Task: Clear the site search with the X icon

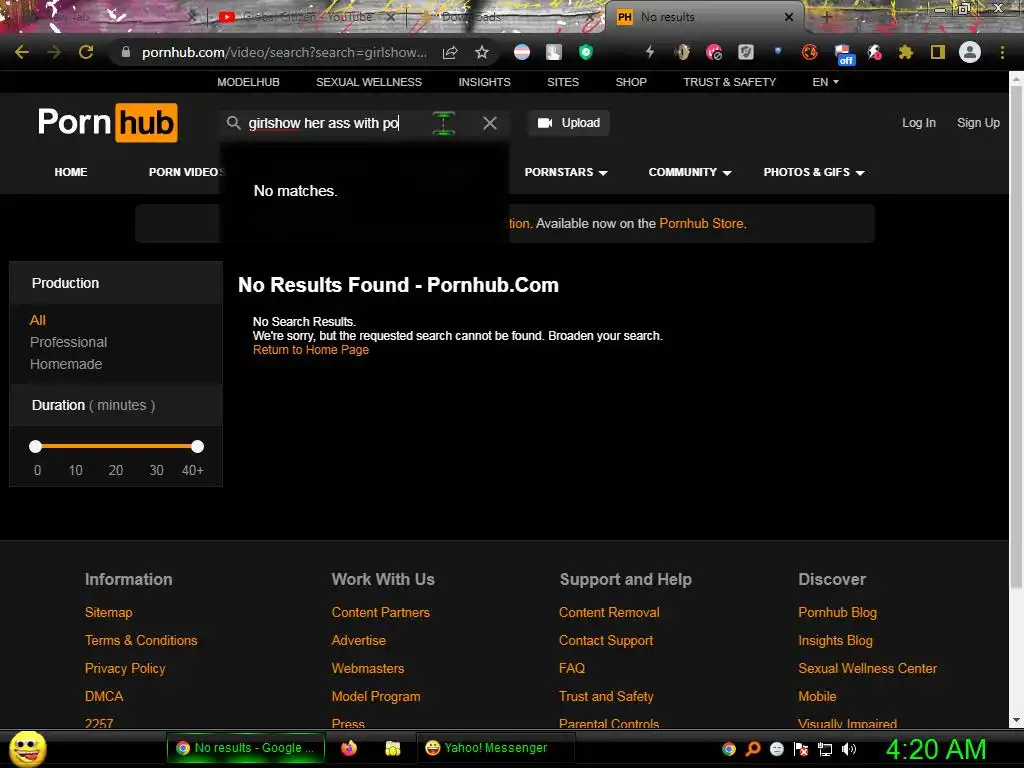Action: point(490,123)
